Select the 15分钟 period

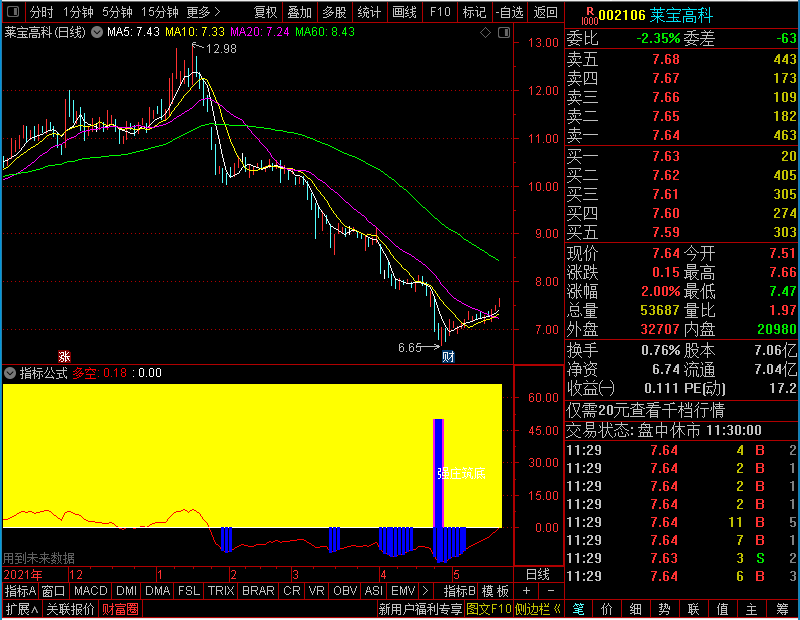pos(159,12)
